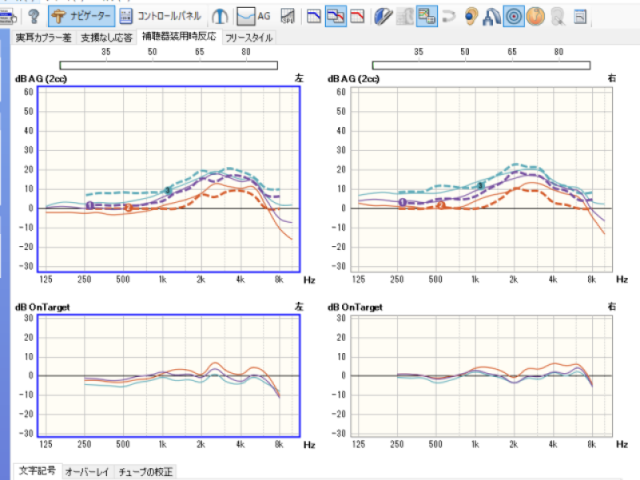Image resolution: width=640 pixels, height=480 pixels.
Task: Open the コントロールパネル
Action: click(162, 16)
